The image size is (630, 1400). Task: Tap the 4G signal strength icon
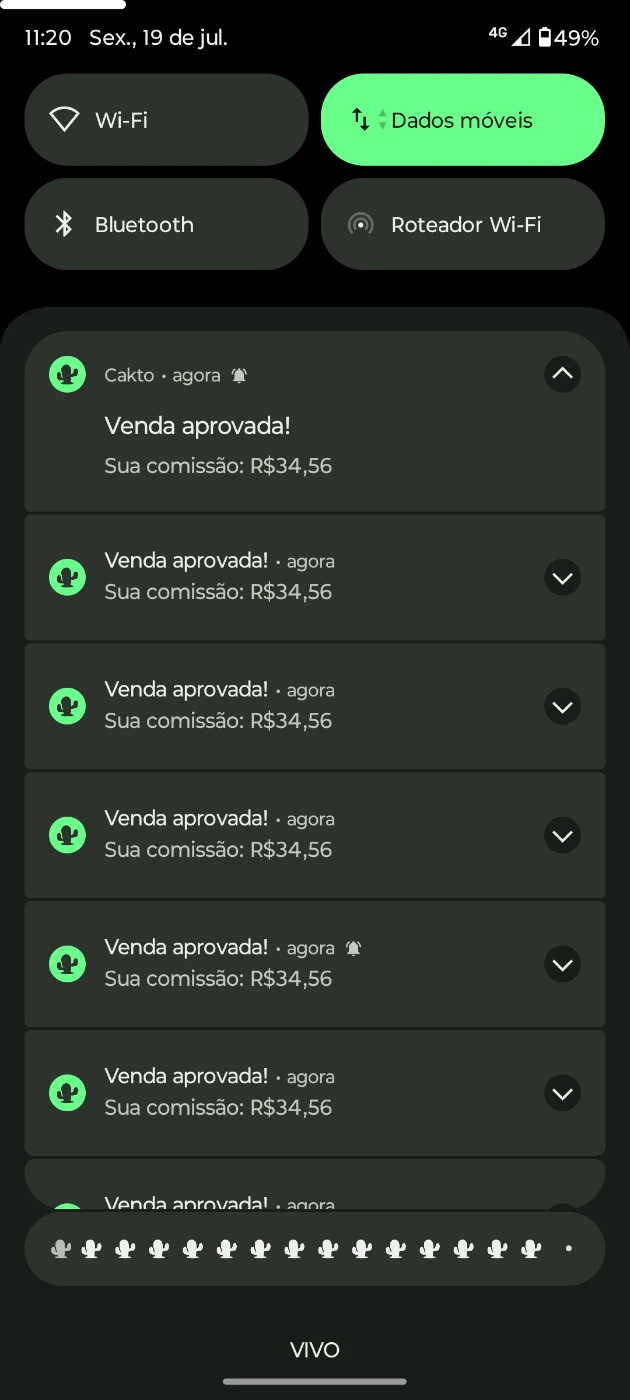521,38
